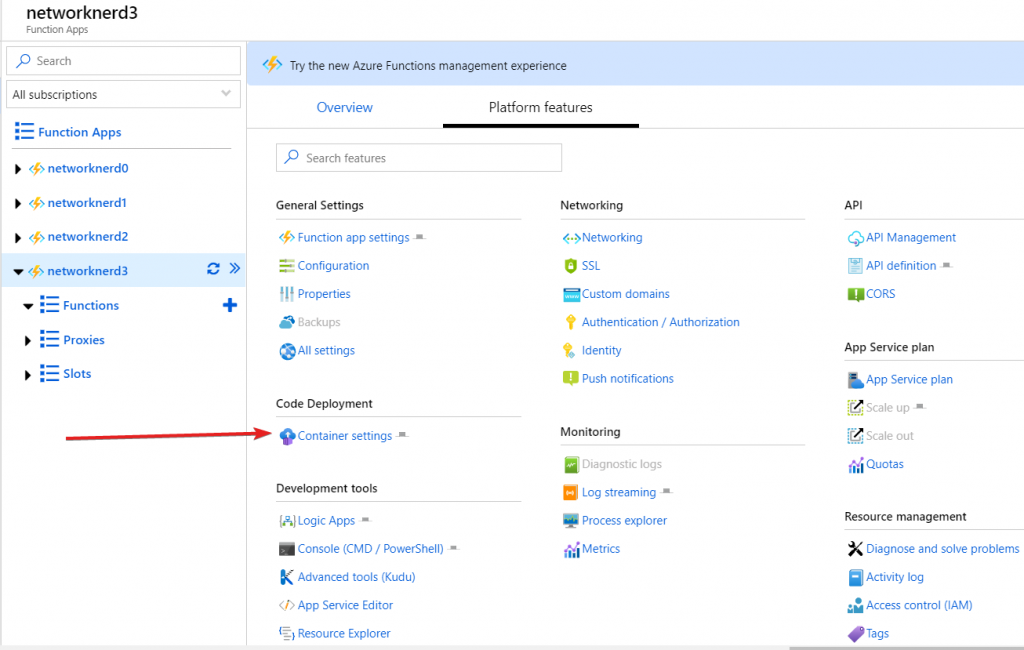Open the API definition link
Screen dimensions: 1024x650
point(901,266)
